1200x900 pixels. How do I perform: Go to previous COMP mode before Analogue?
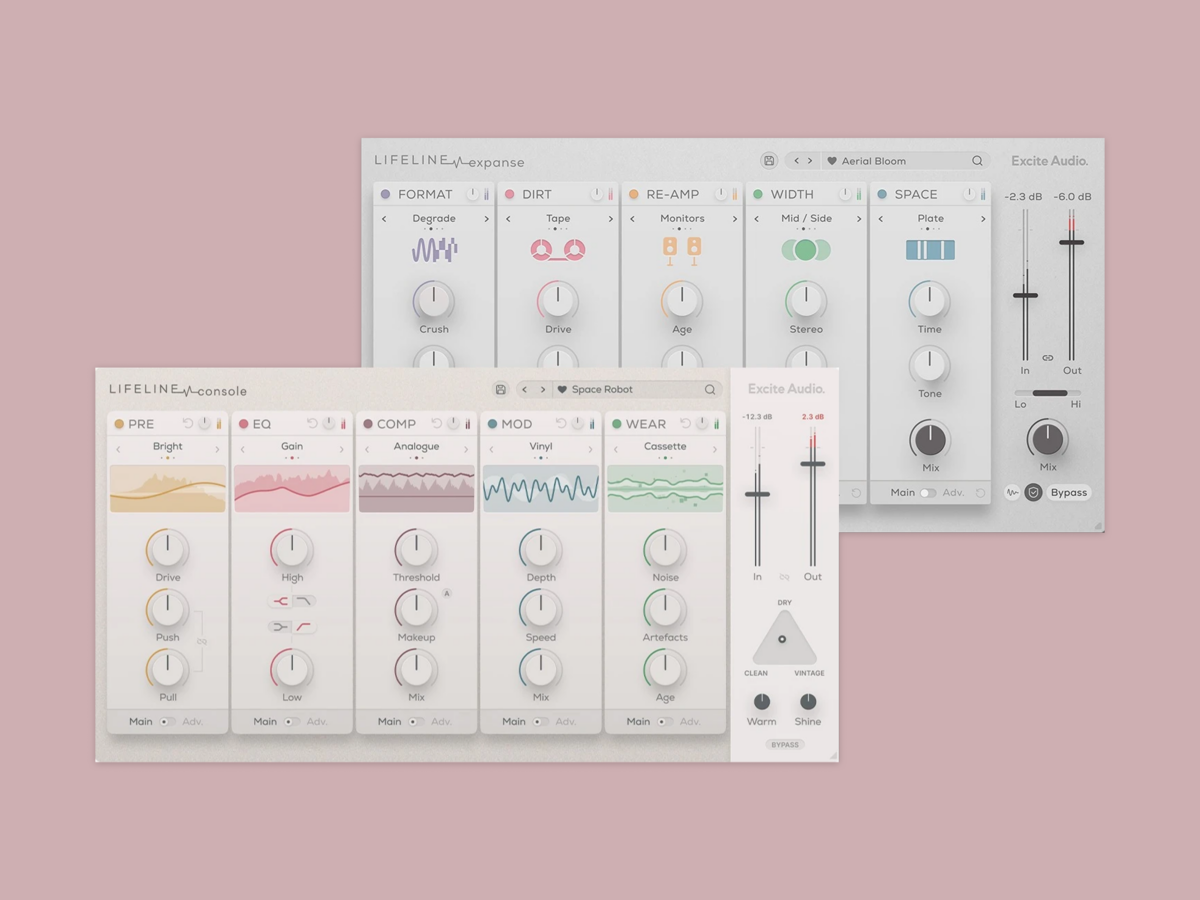(367, 450)
